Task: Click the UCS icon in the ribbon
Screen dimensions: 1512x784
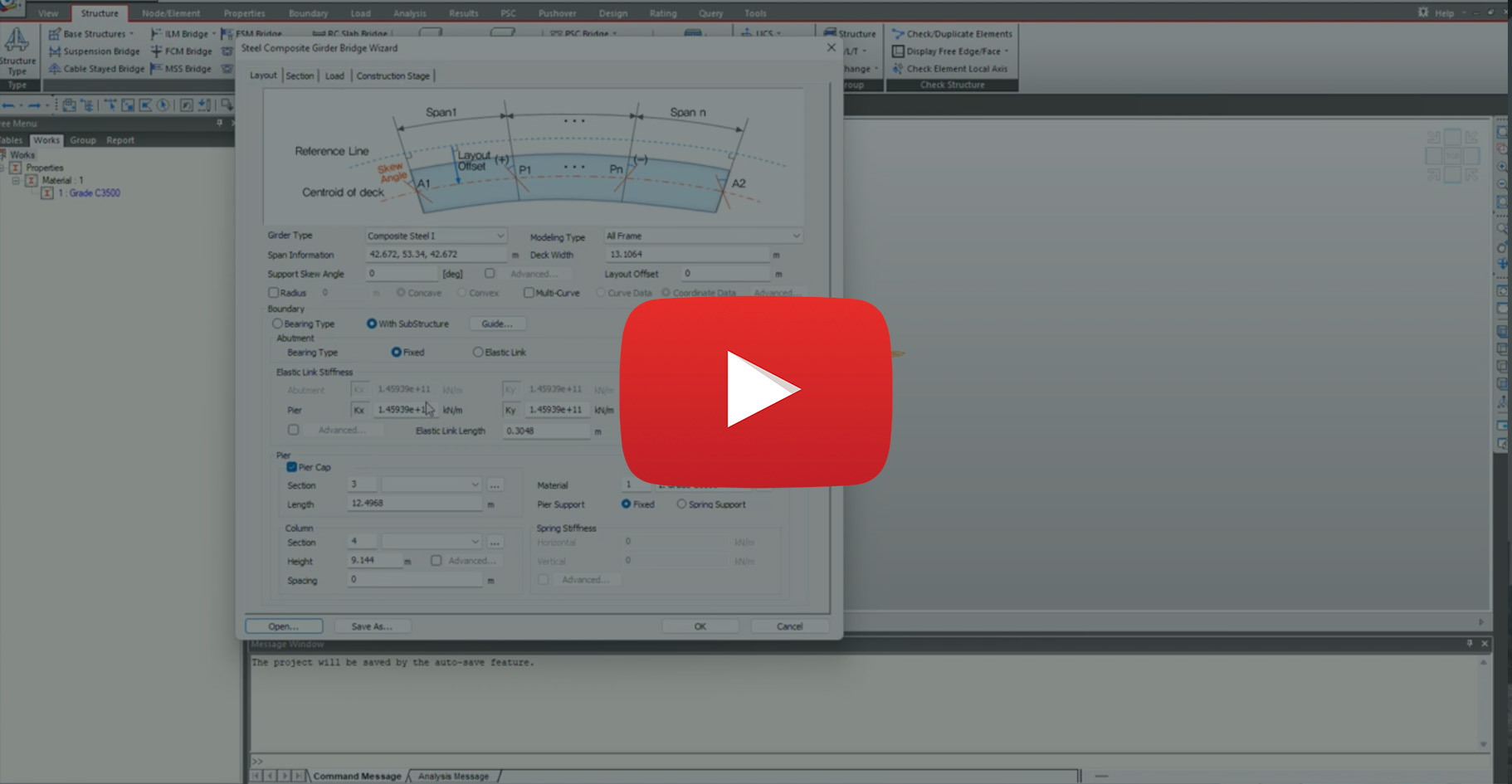Action: (x=746, y=33)
